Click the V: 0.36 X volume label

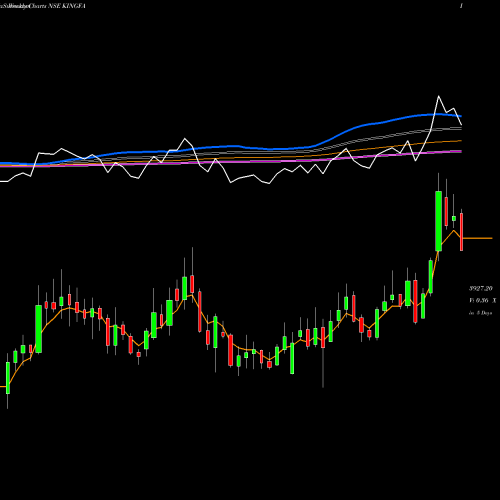(482, 301)
